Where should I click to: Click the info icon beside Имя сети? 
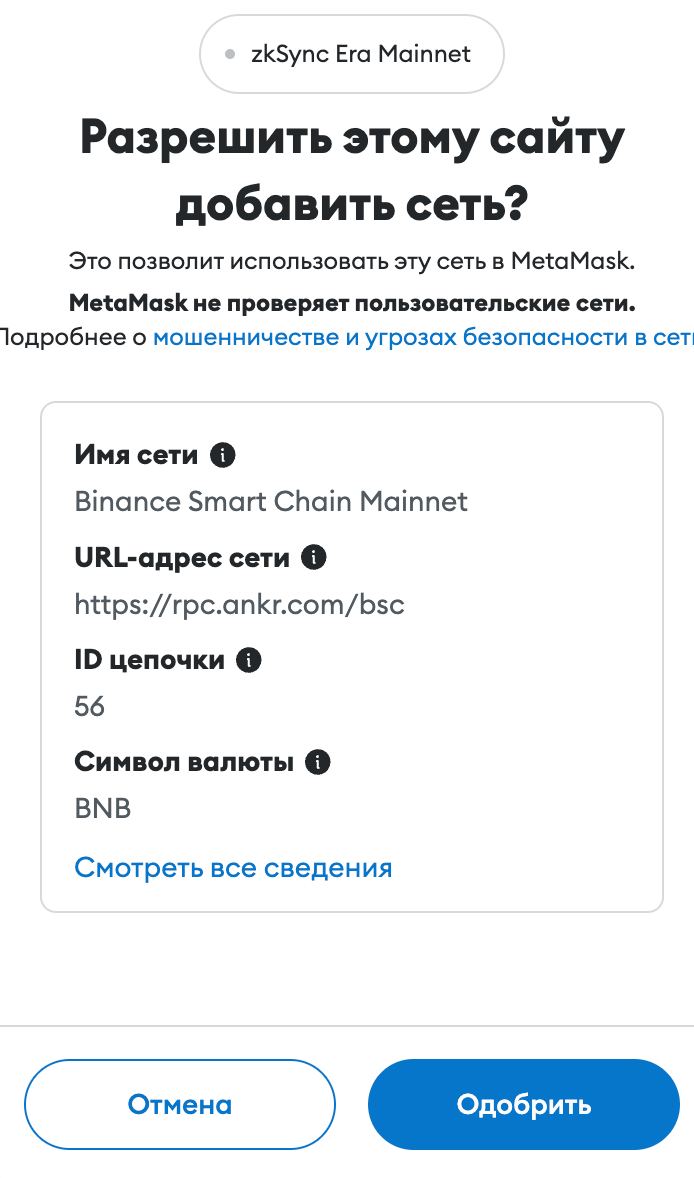point(222,455)
